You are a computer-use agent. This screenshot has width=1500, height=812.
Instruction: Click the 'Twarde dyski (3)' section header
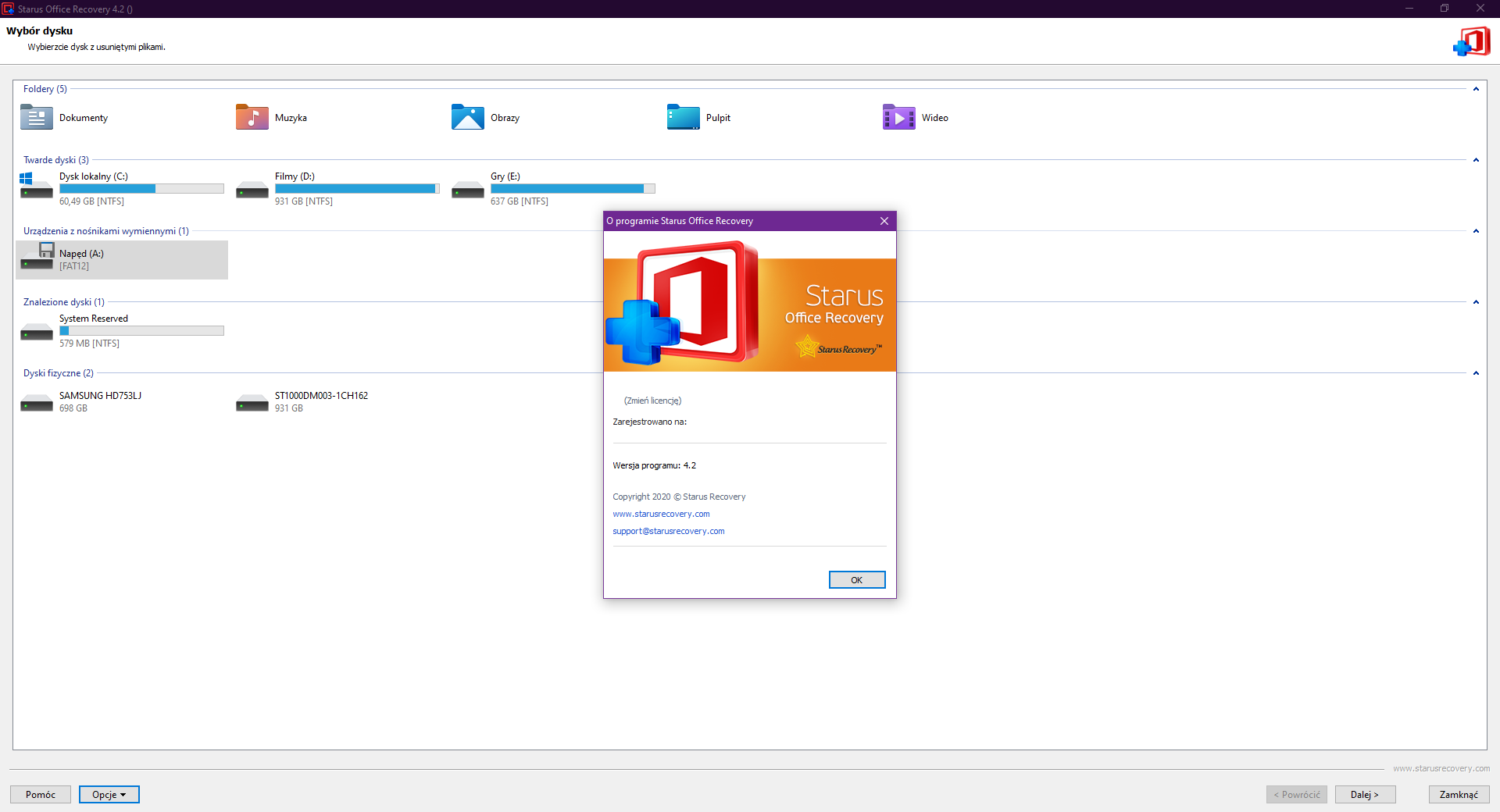click(x=56, y=160)
